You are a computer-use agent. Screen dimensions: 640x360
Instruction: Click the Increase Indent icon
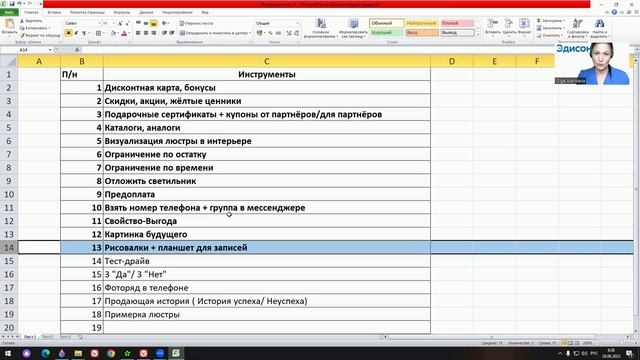(x=172, y=33)
